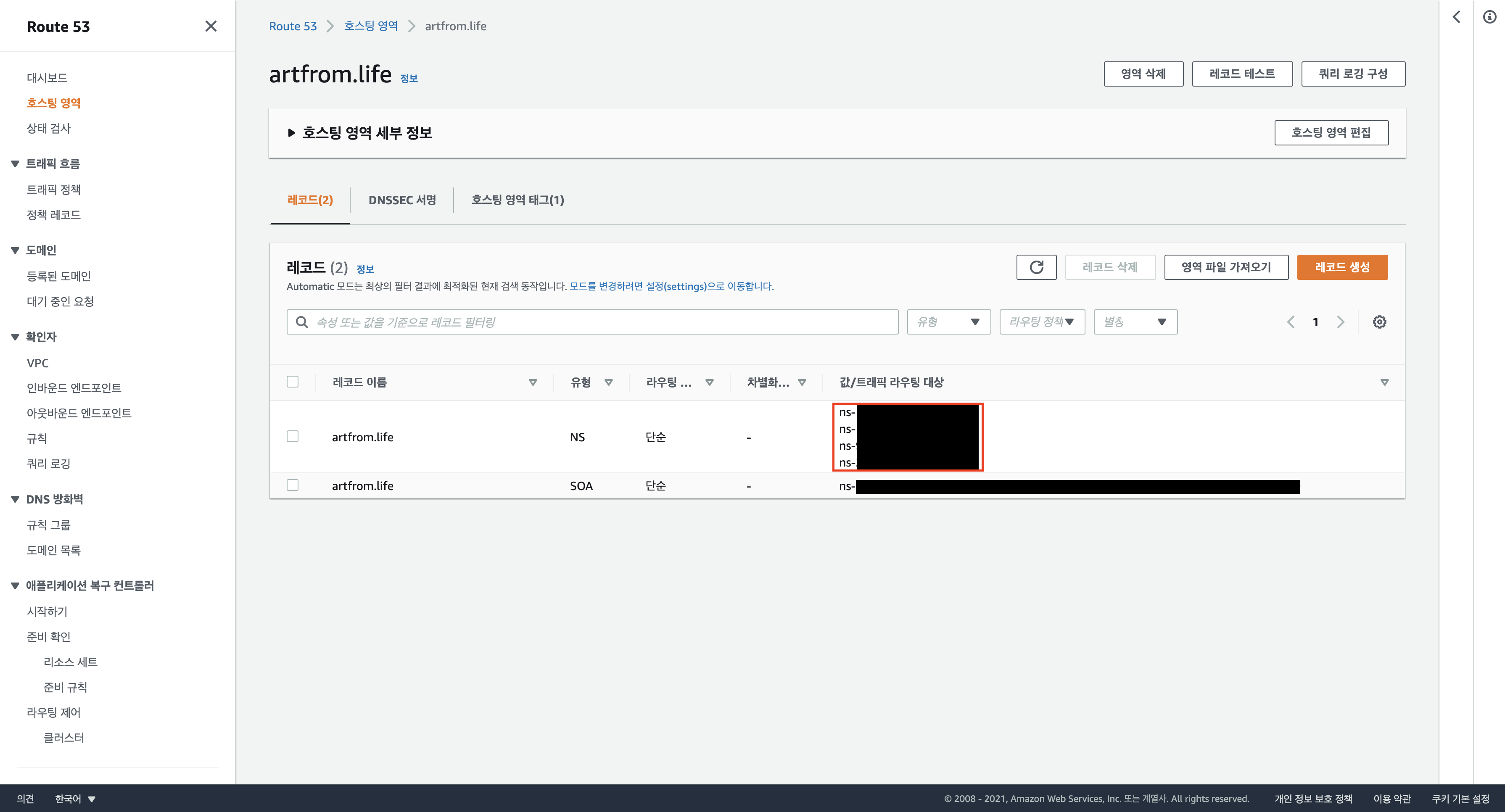
Task: Go to previous records page arrow
Action: tap(1291, 322)
